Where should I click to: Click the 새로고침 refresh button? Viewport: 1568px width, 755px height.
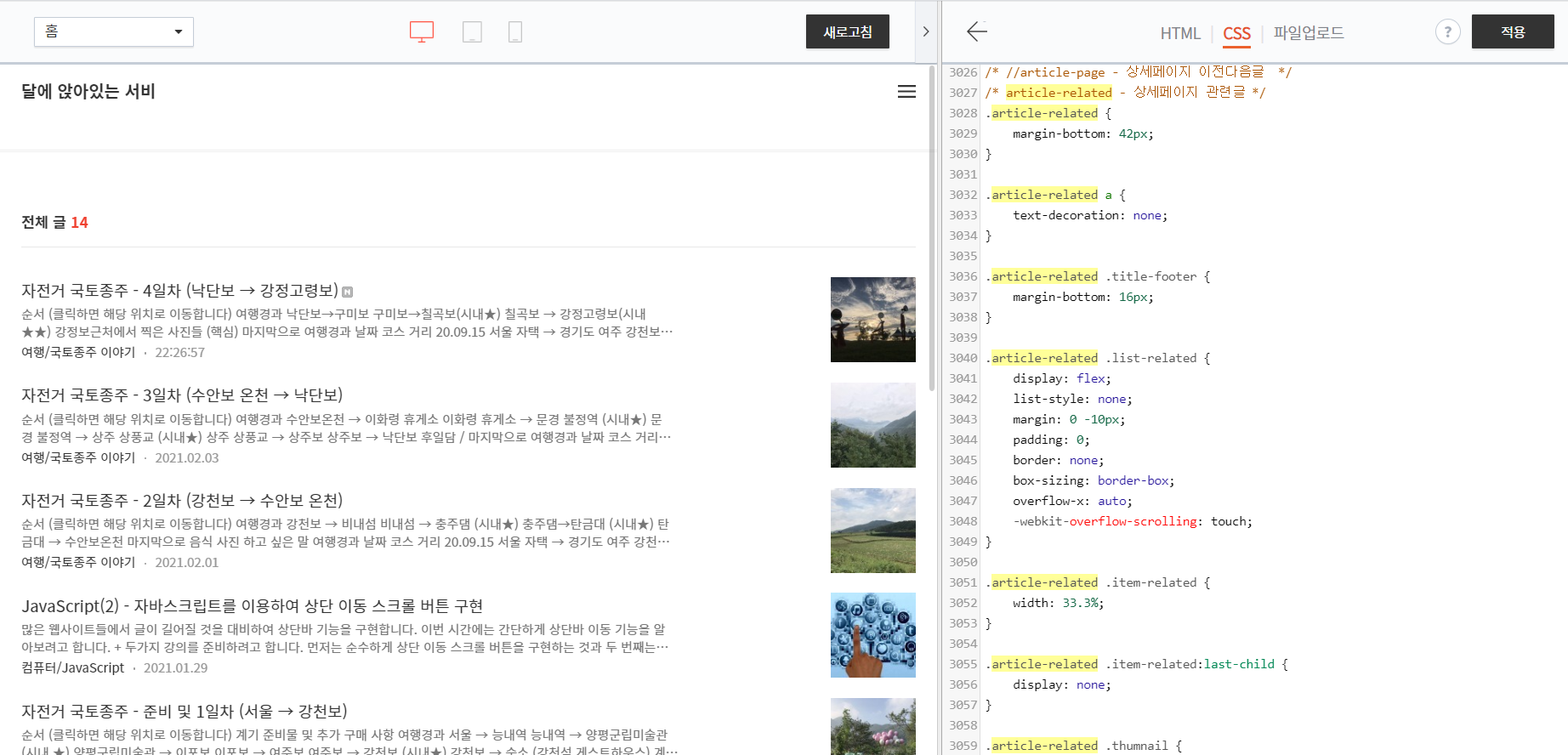(x=848, y=31)
